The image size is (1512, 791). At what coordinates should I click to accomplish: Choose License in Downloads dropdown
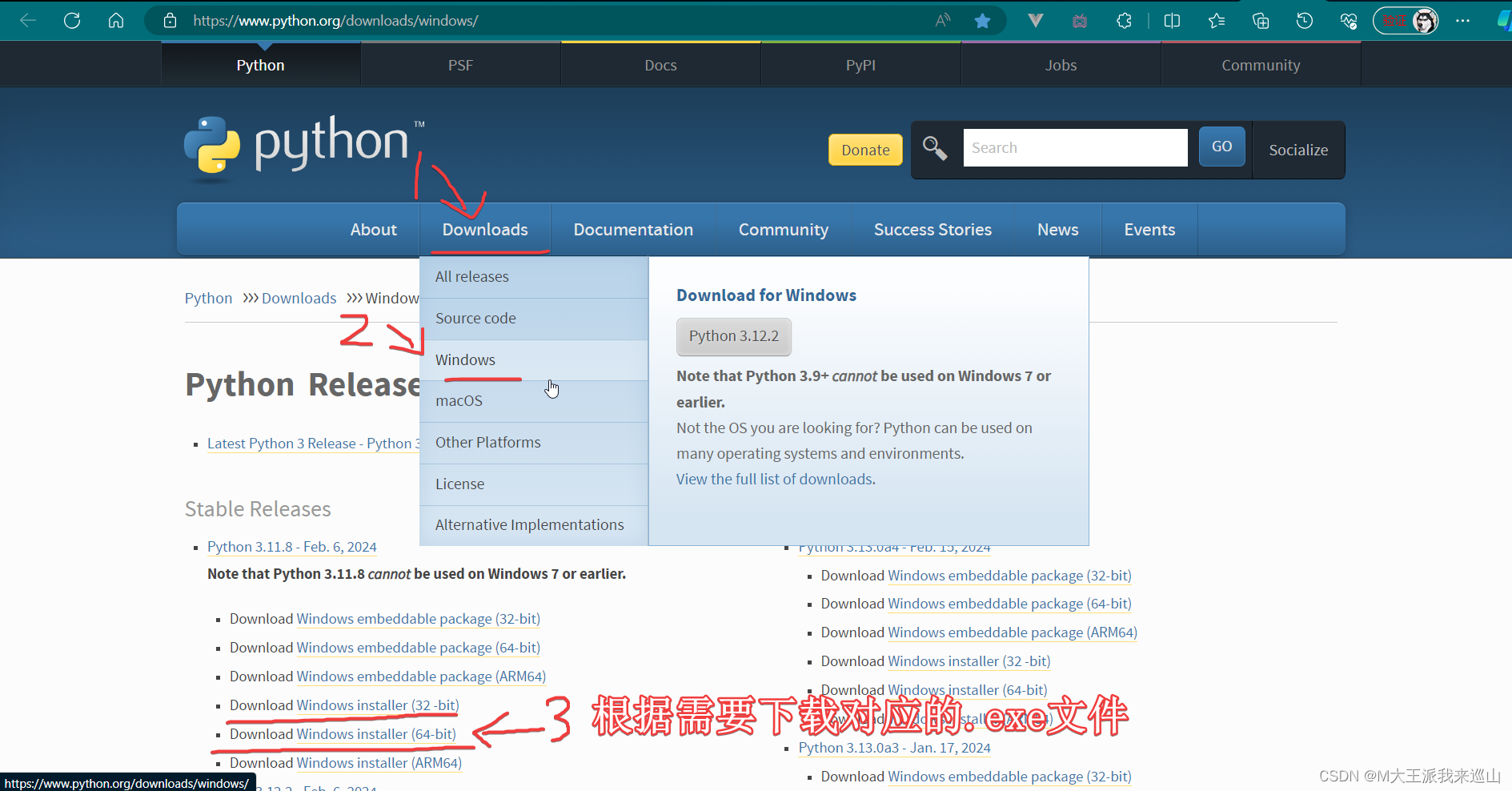(534, 484)
